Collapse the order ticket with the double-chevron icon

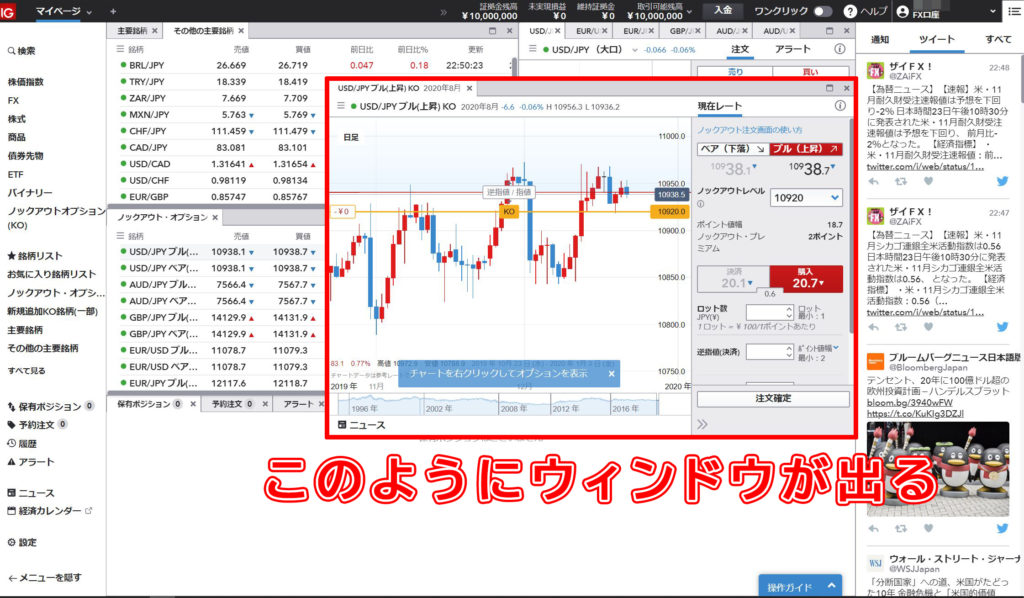[x=702, y=424]
